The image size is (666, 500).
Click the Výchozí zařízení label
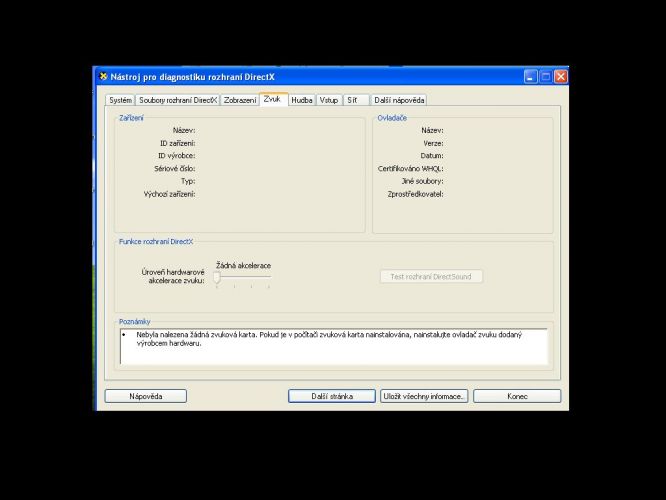coord(169,194)
